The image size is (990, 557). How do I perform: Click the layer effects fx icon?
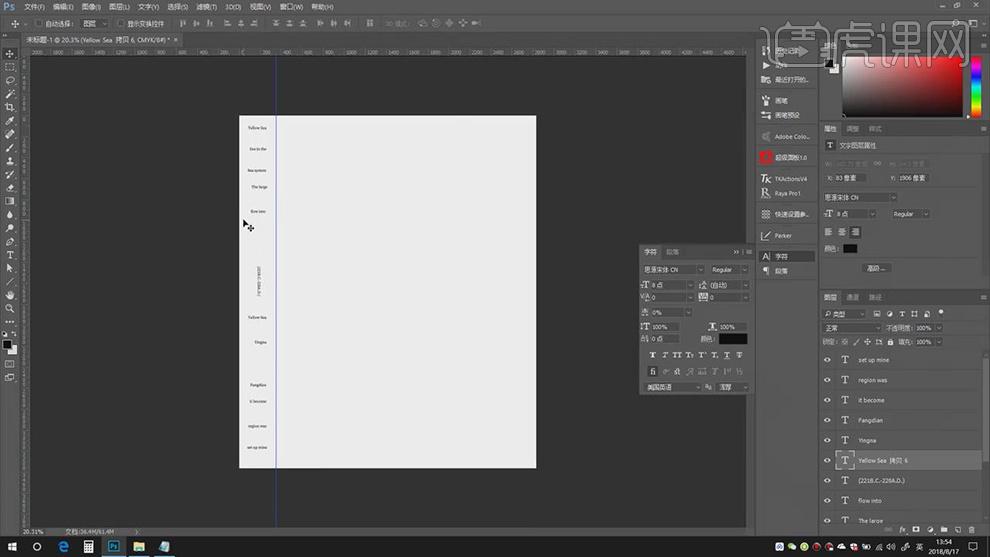click(902, 529)
